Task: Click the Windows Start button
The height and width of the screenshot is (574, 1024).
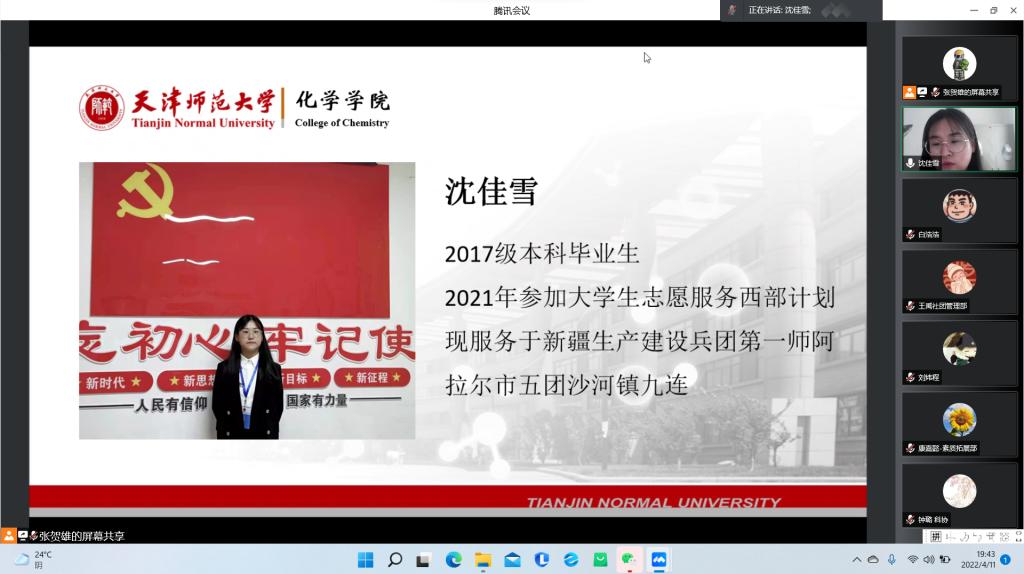Action: 366,560
